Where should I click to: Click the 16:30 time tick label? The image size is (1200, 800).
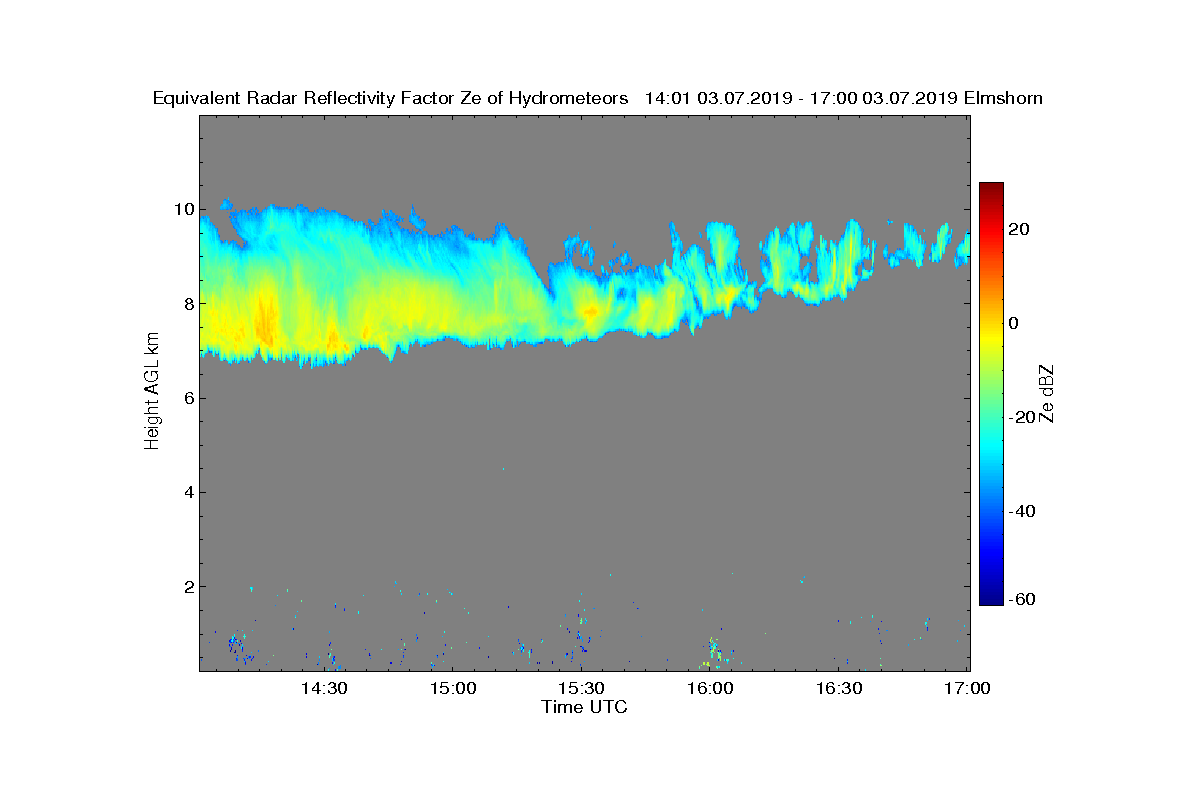click(x=839, y=689)
